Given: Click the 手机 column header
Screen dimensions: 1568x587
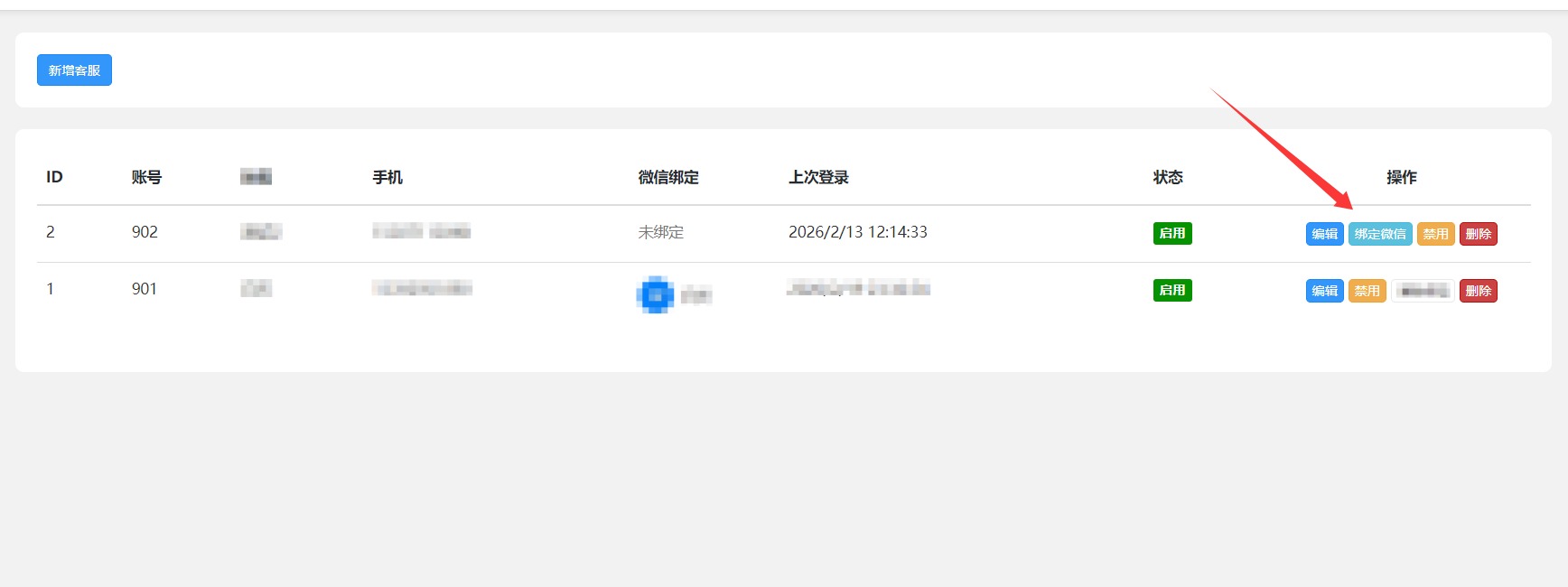Looking at the screenshot, I should click(x=387, y=177).
